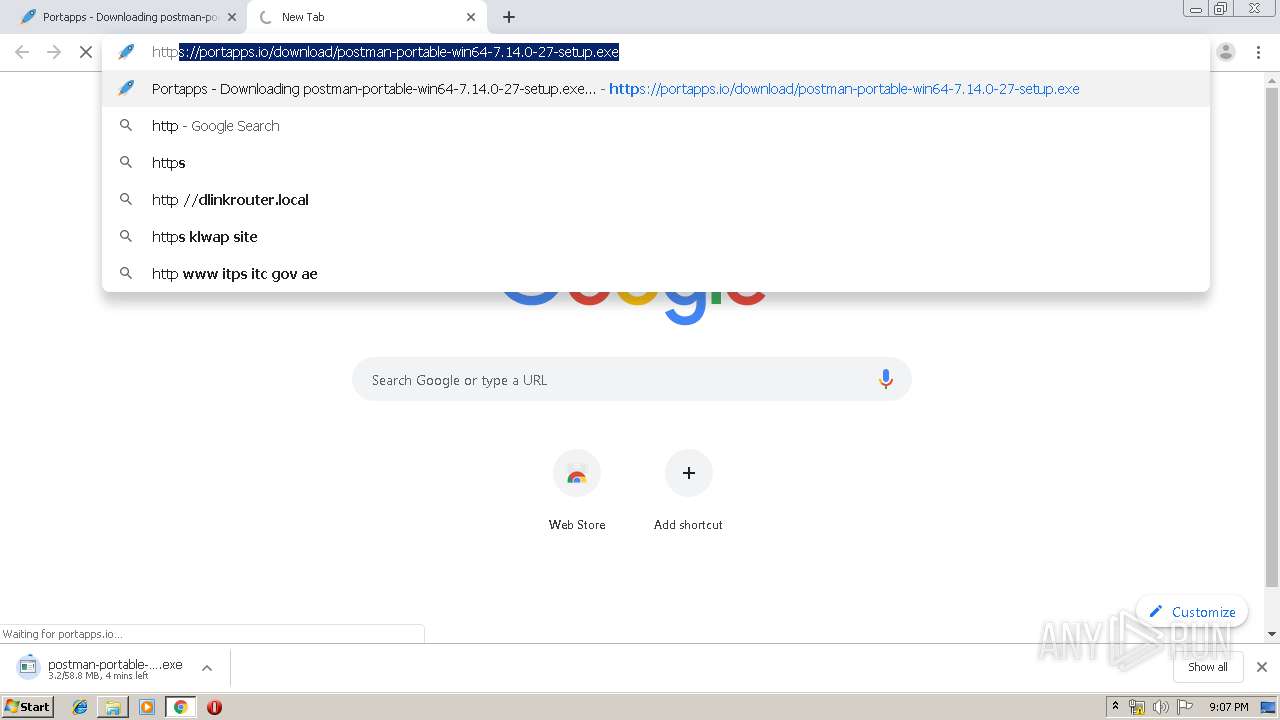1280x720 pixels.
Task: Click the Chrome taskbar icon
Action: tap(180, 707)
